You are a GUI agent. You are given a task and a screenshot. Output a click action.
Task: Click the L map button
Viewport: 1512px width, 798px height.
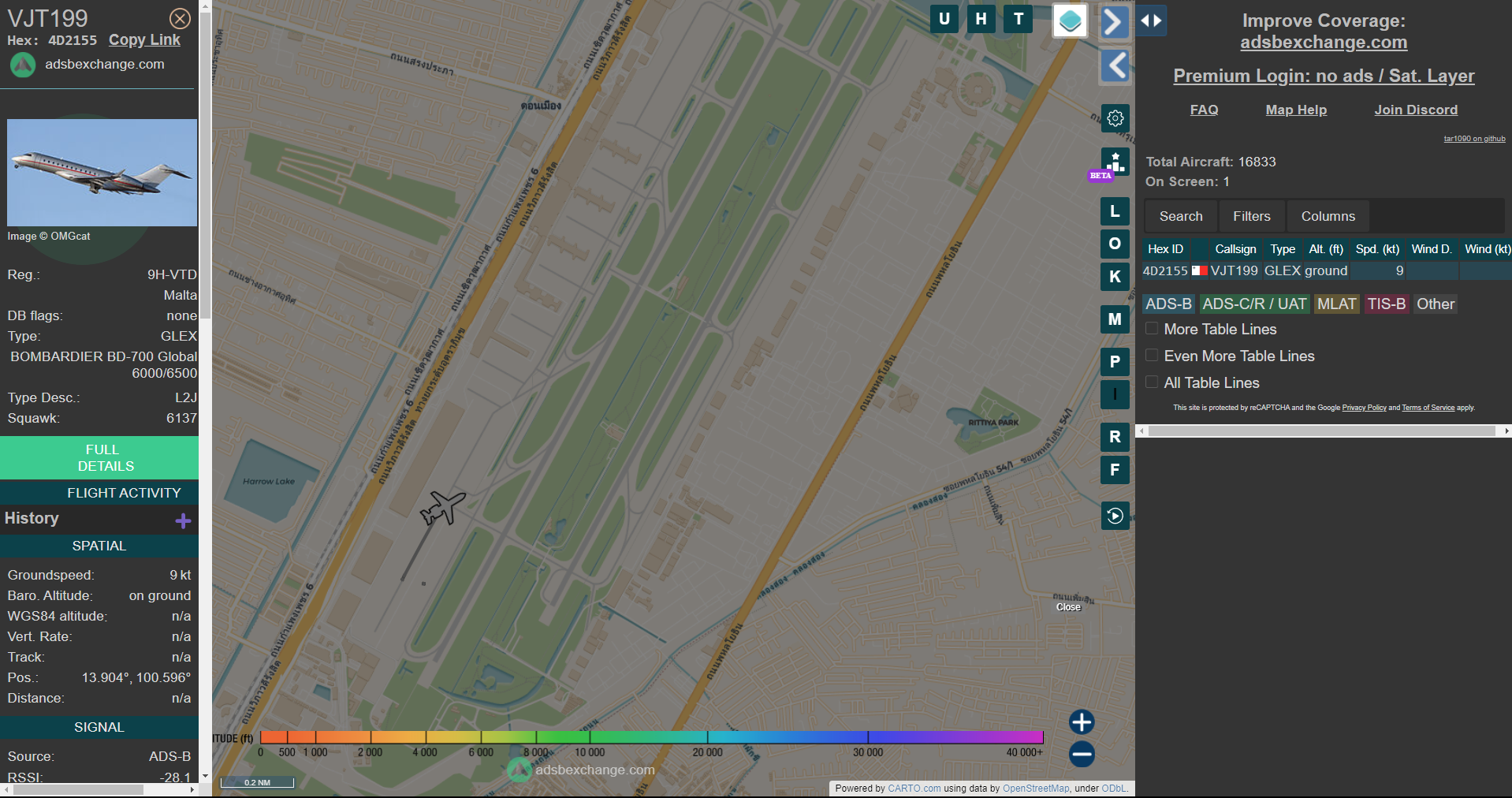(x=1115, y=211)
